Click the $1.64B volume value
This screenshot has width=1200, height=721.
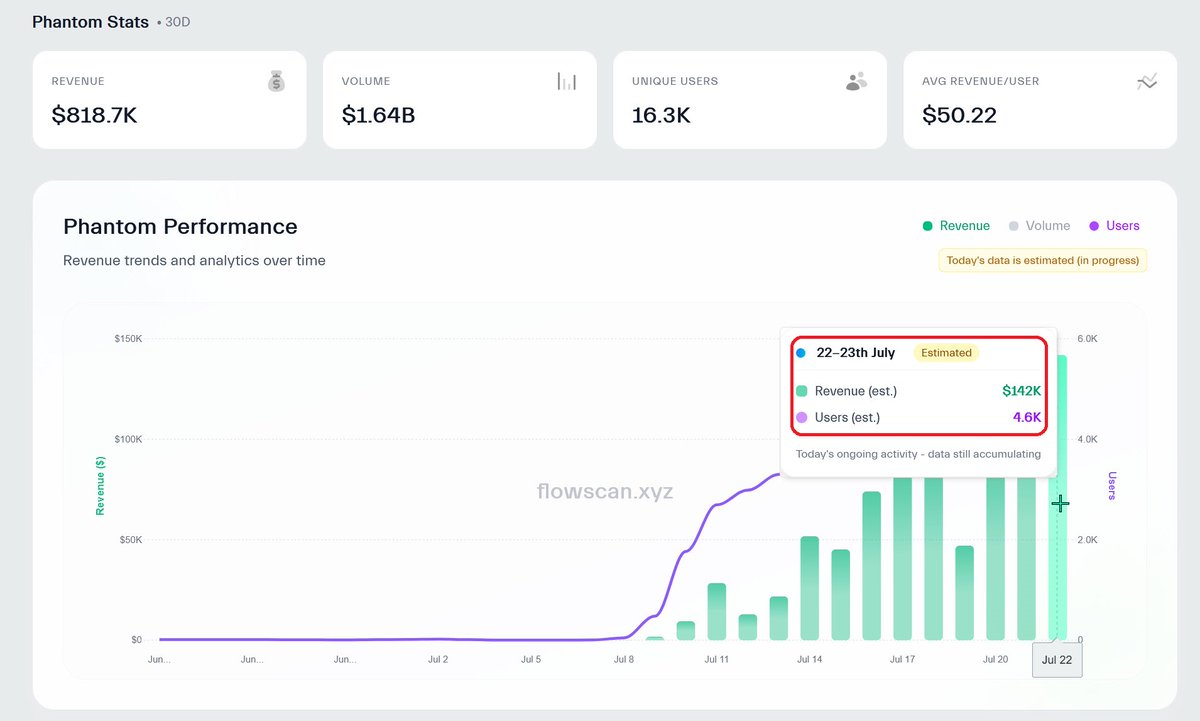coord(378,116)
